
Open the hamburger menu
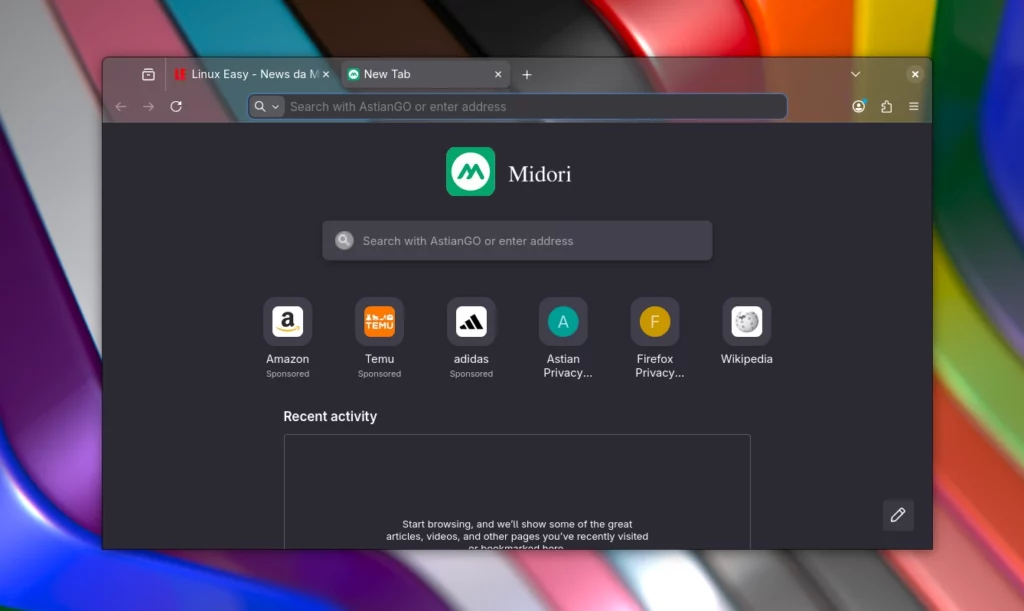pyautogui.click(x=913, y=106)
